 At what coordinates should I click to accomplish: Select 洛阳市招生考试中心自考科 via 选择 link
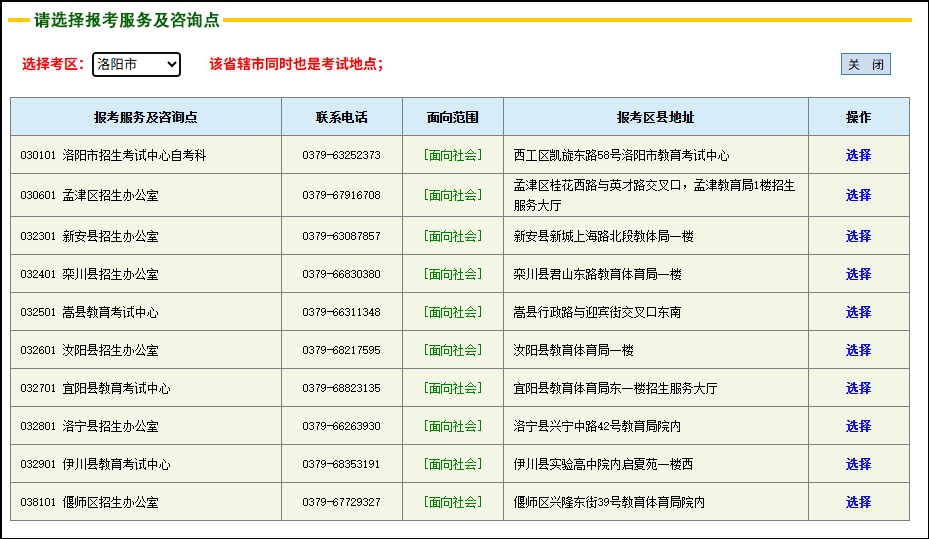pos(858,155)
